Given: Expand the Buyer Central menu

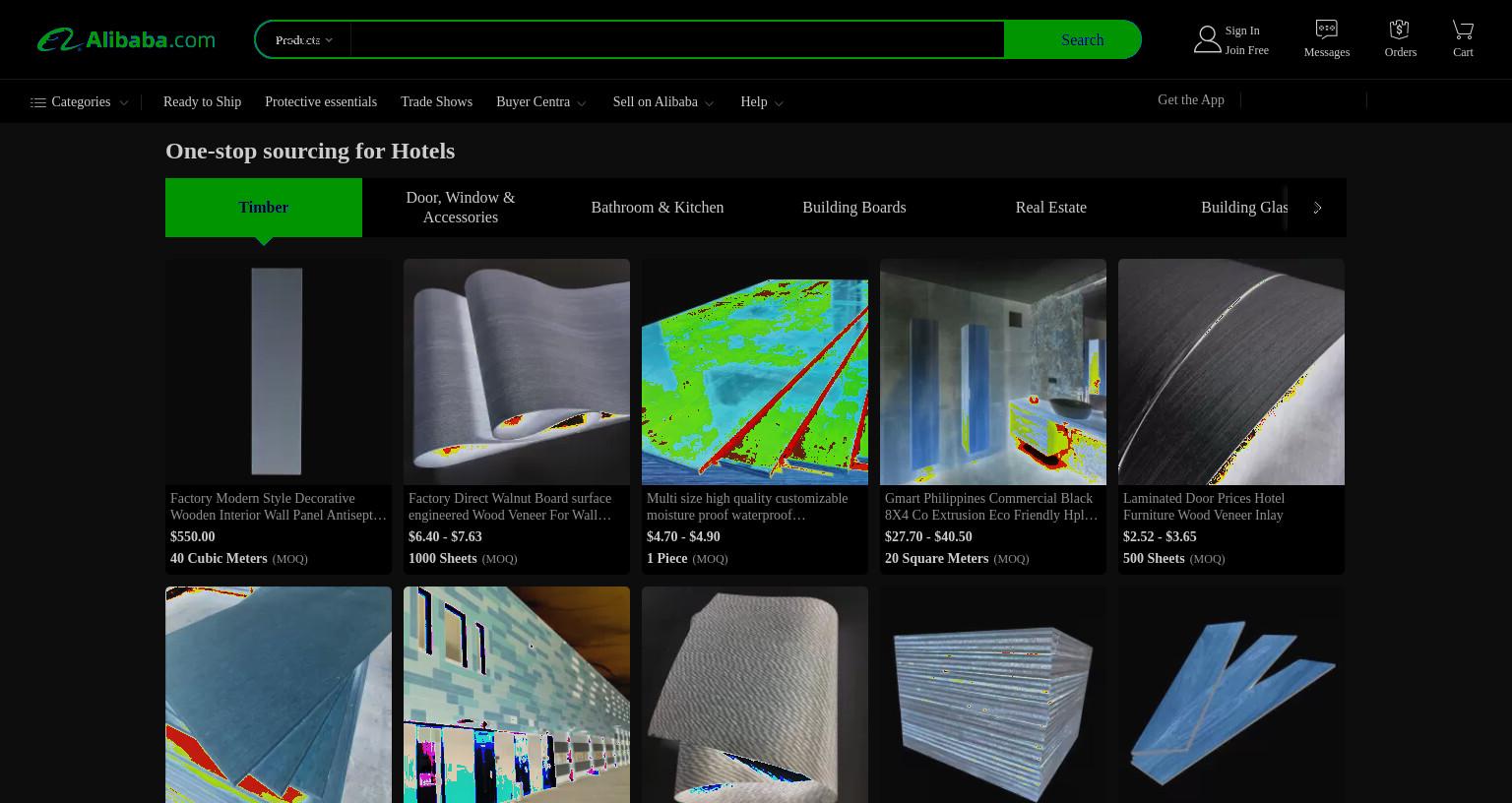Looking at the screenshot, I should tap(540, 102).
